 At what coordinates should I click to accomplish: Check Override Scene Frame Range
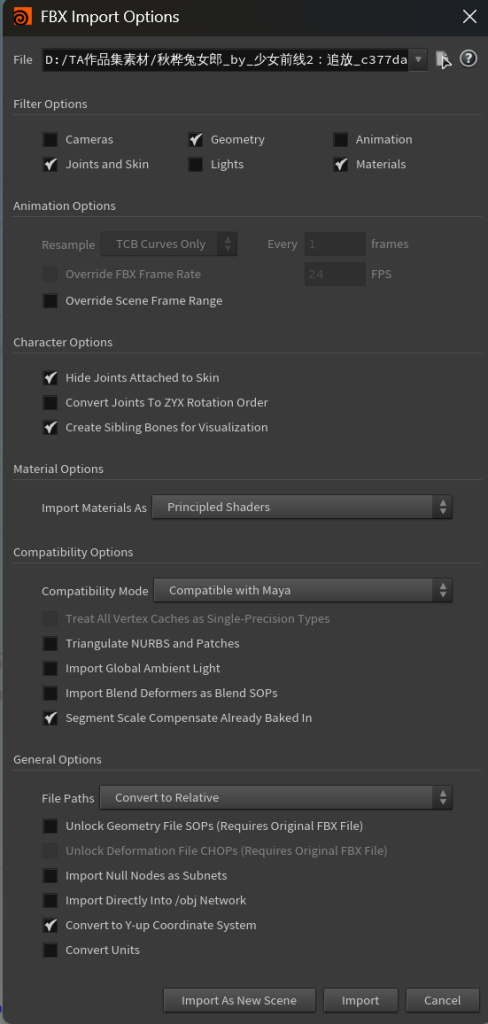coord(50,301)
